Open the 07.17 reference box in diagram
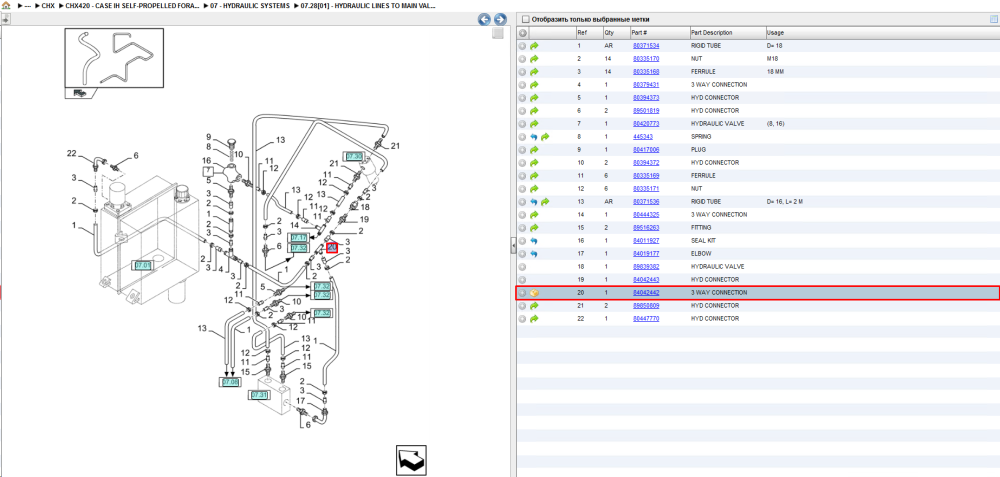This screenshot has height=477, width=1000. [298, 238]
